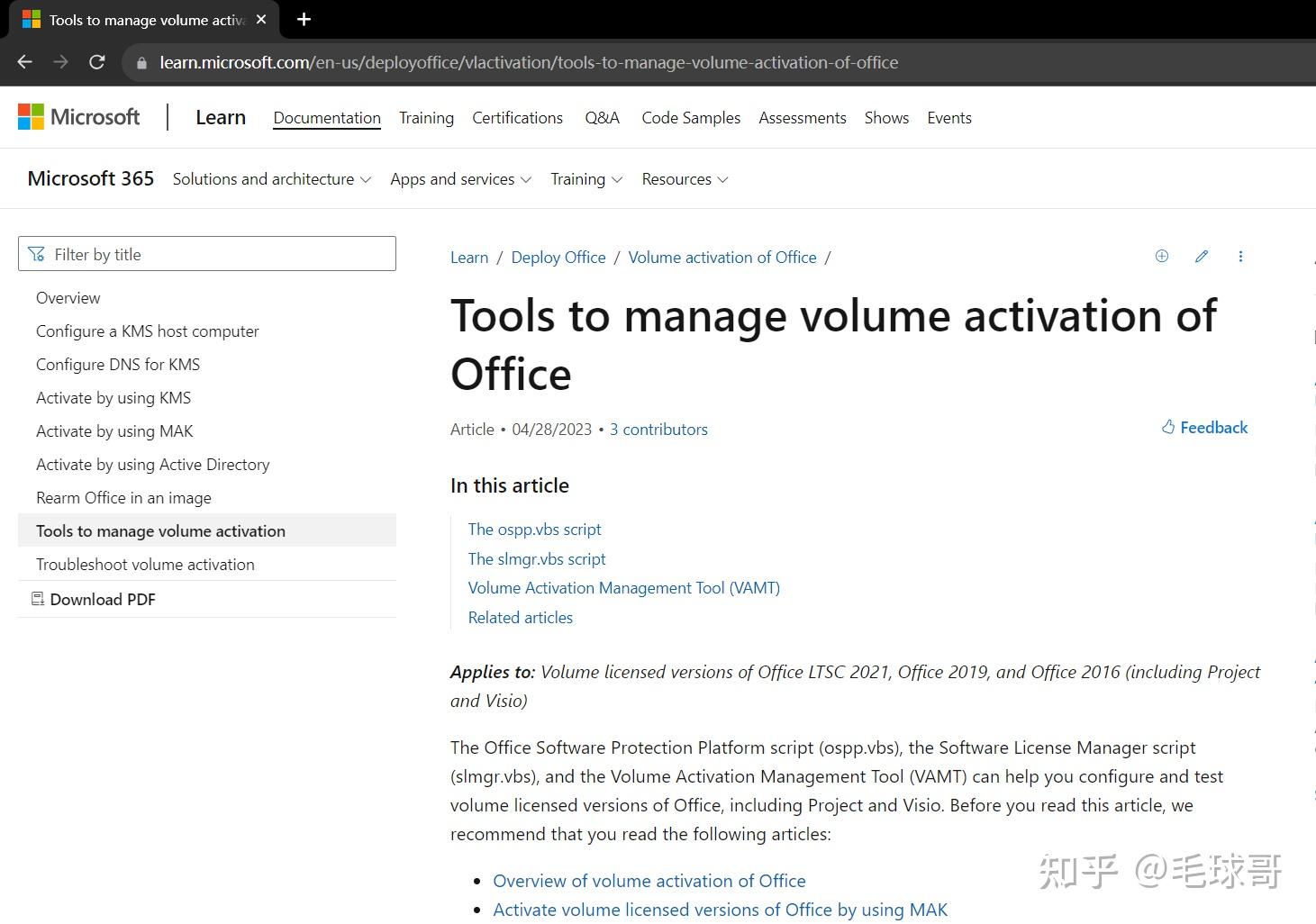
Task: Jump to The ospp.vbs script section
Action: click(534, 530)
